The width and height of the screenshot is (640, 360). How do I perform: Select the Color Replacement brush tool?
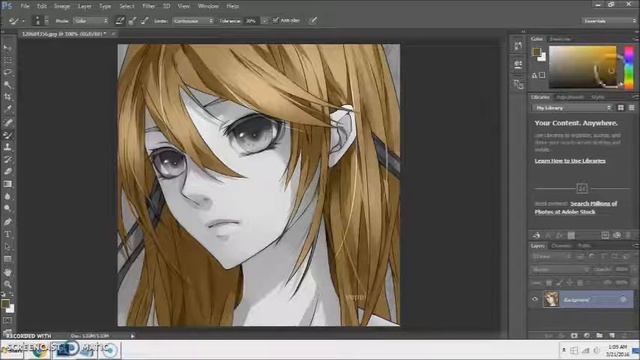7,134
